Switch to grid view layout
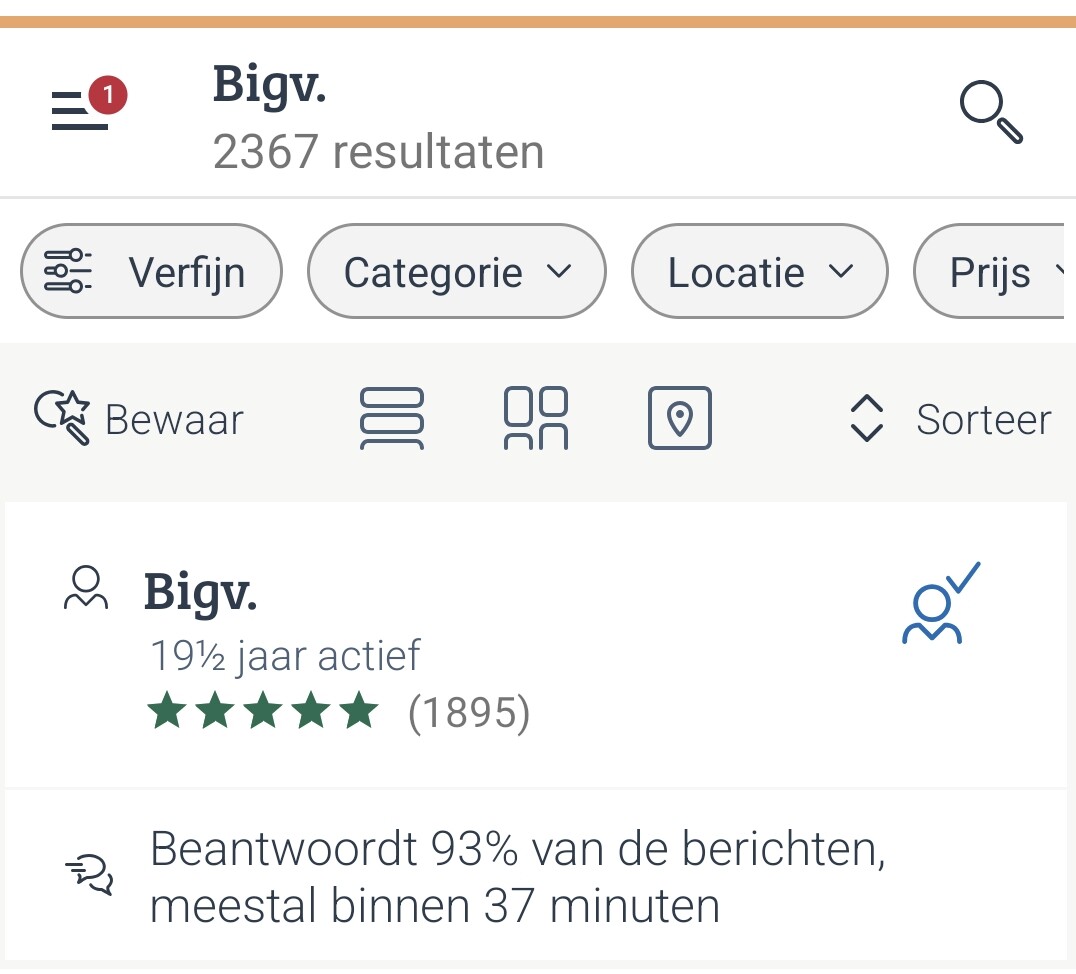Image resolution: width=1076 pixels, height=974 pixels. [x=536, y=418]
